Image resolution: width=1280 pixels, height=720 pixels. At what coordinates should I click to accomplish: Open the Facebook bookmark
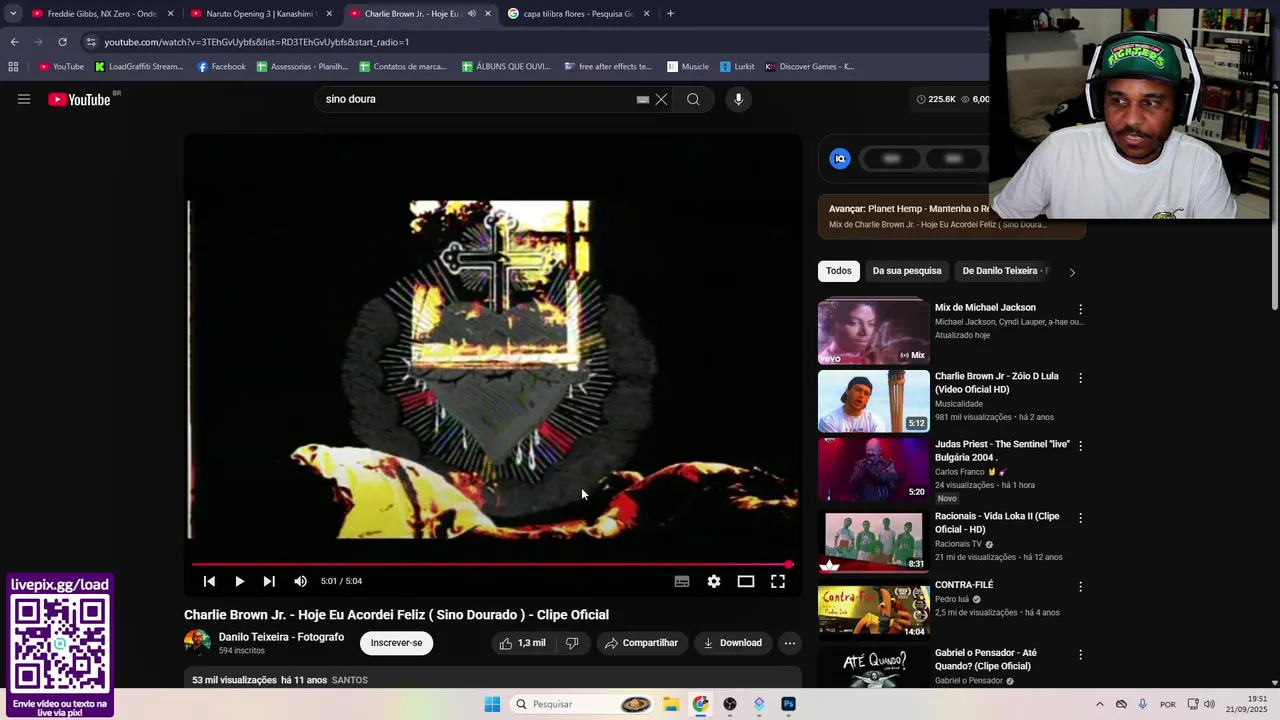221,67
